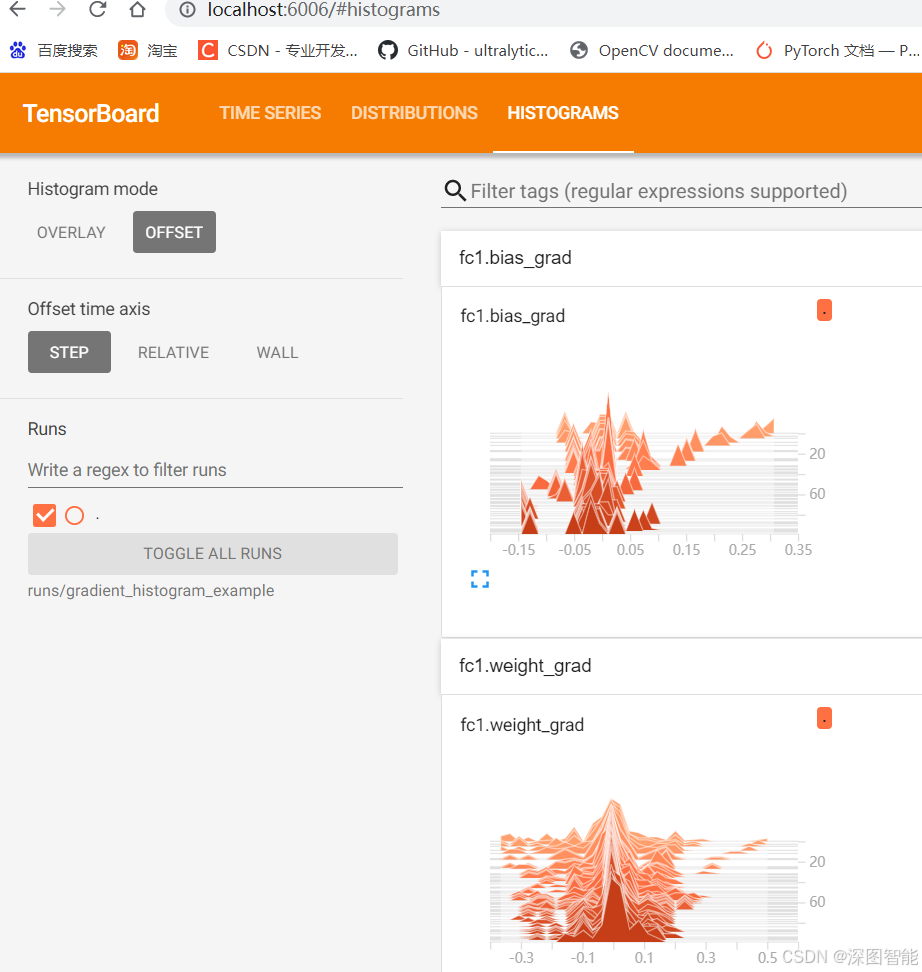Image resolution: width=922 pixels, height=972 pixels.
Task: Open the DISTRIBUTIONS tab
Action: pyautogui.click(x=414, y=113)
